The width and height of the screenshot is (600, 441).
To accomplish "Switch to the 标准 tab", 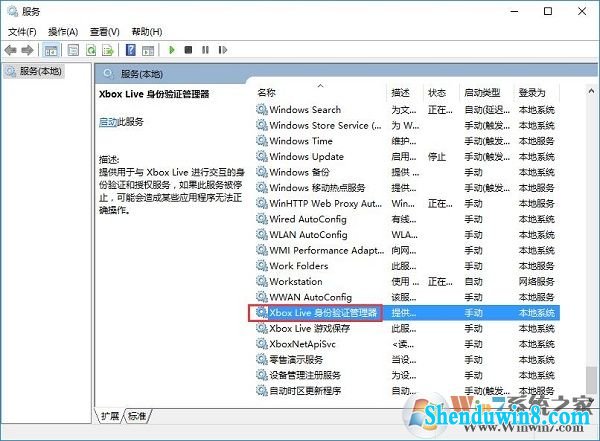I will pos(137,416).
